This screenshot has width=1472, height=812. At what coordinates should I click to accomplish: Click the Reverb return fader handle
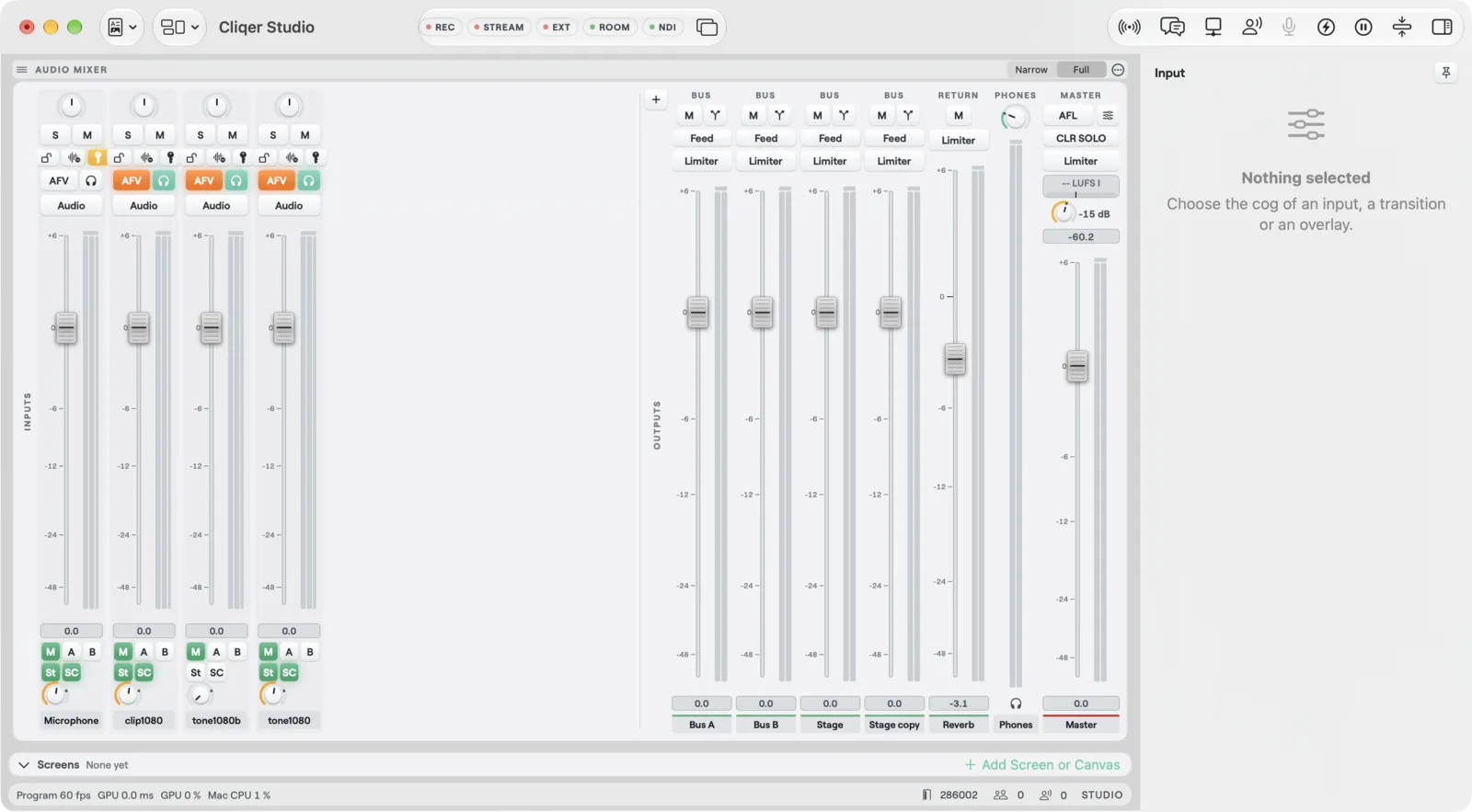click(955, 359)
